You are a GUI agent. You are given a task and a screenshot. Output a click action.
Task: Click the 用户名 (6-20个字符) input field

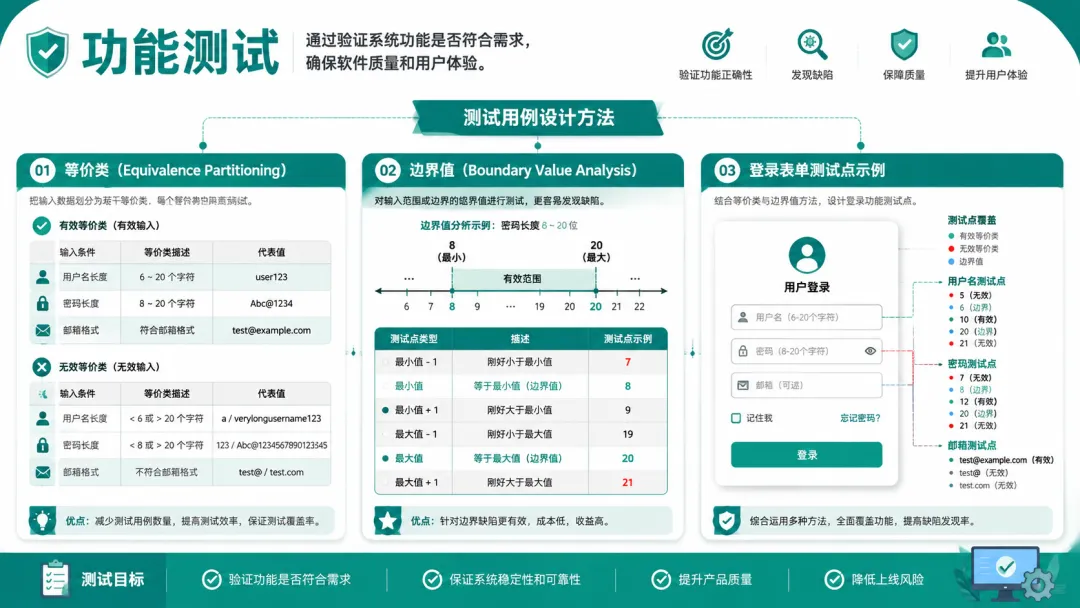[x=807, y=317]
